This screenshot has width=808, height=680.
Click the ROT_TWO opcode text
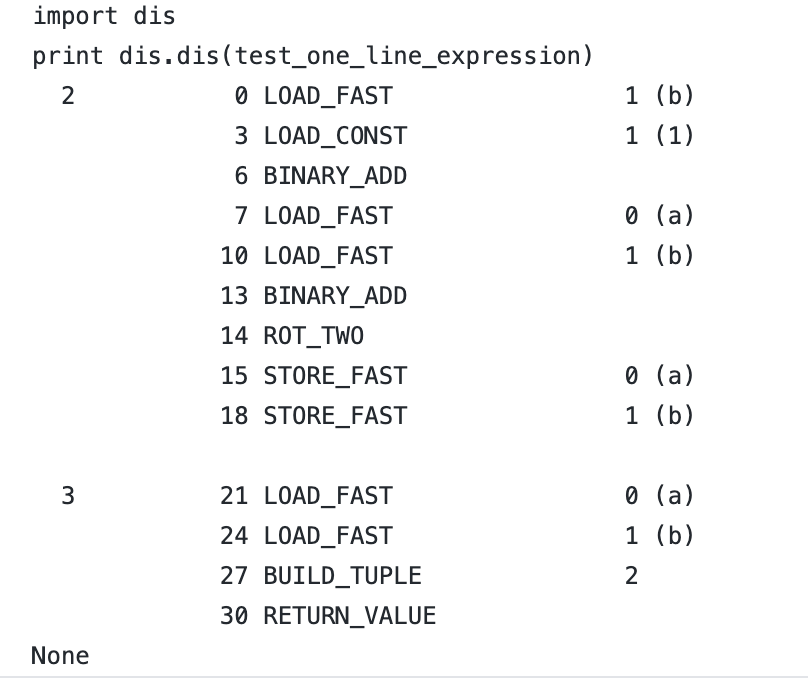314,336
